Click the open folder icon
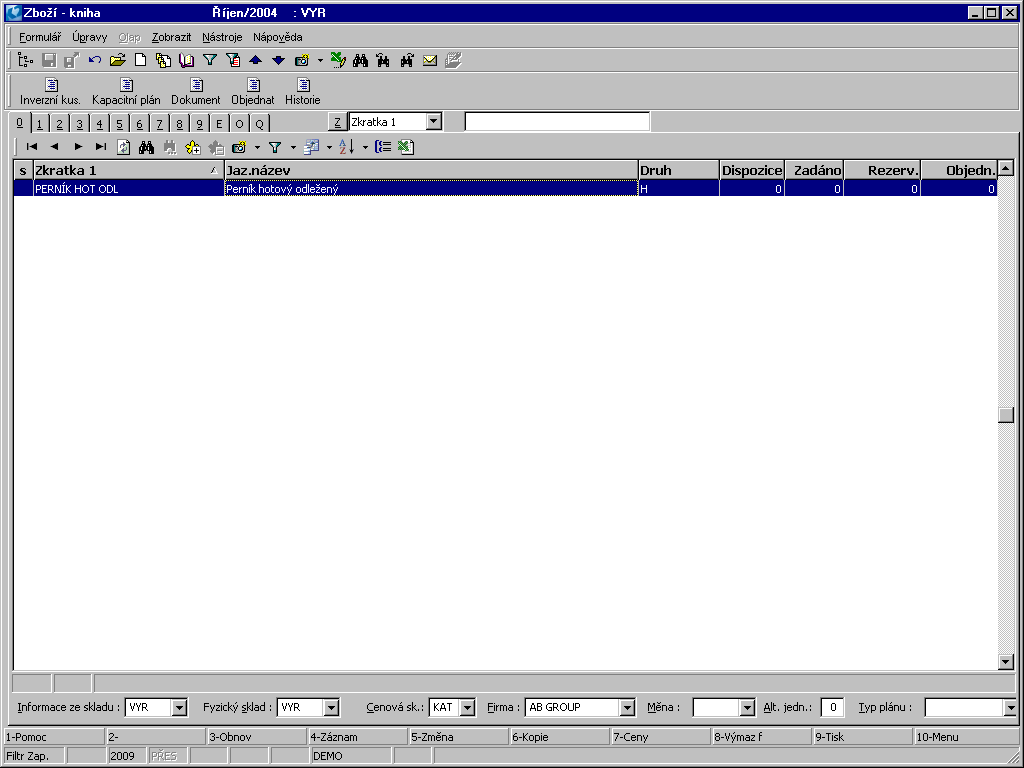Screen dimensions: 1024x768 (118, 60)
